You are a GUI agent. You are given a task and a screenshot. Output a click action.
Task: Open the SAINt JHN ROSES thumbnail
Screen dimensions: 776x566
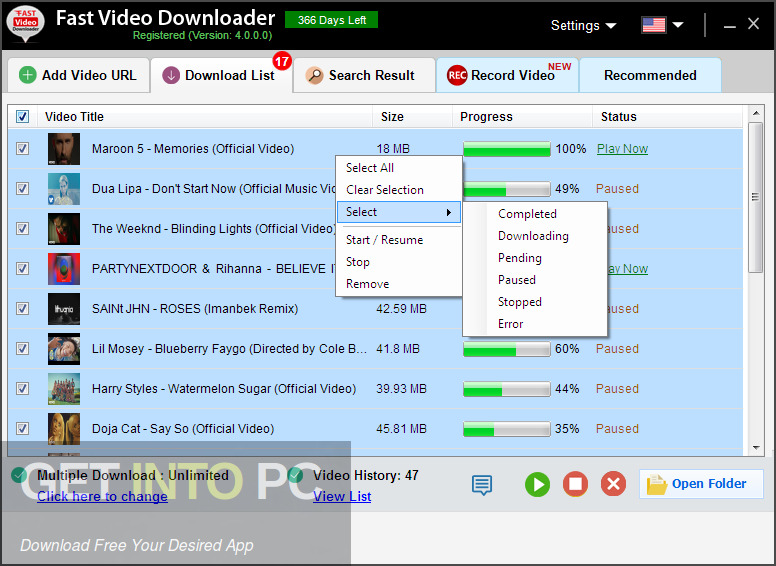pos(64,309)
